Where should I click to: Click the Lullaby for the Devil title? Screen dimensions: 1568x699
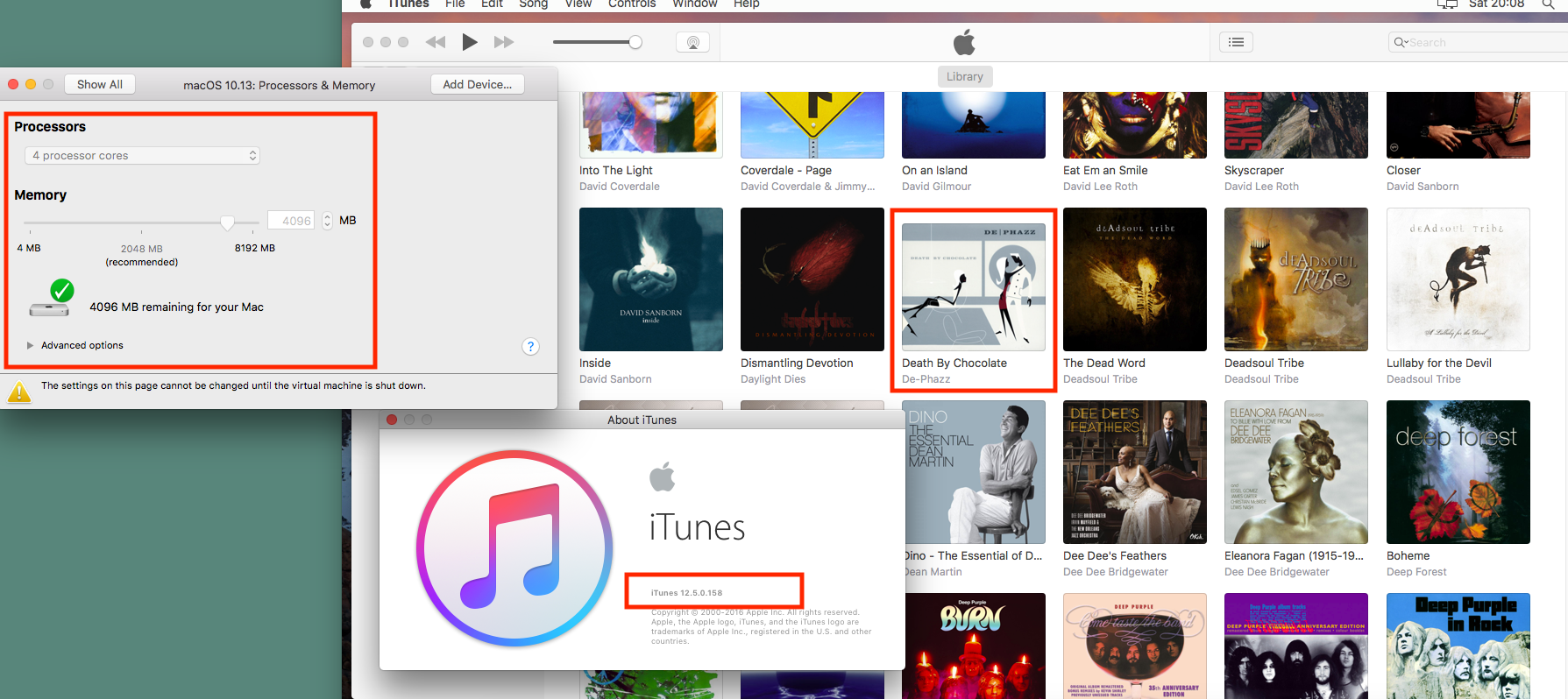(x=1439, y=363)
